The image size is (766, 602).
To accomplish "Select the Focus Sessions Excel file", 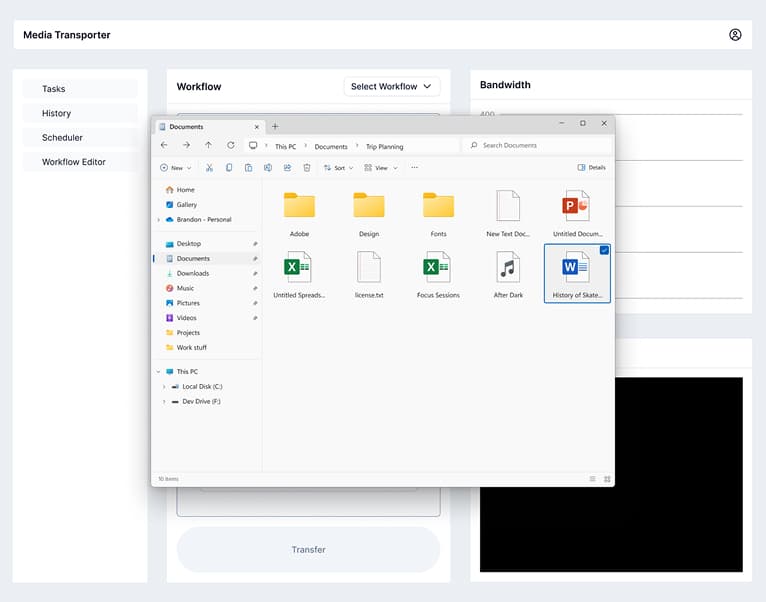I will [x=438, y=275].
